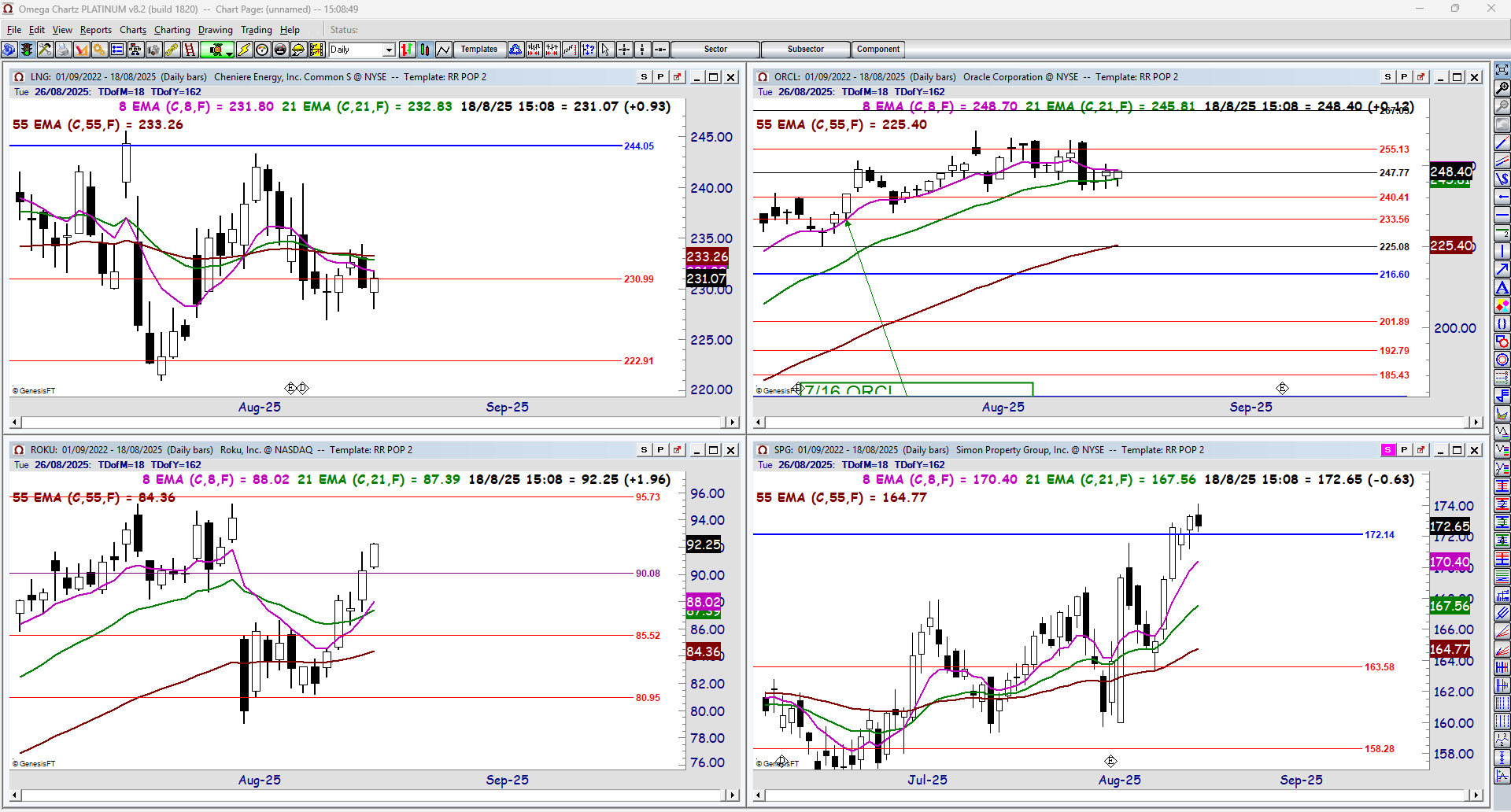Viewport: 1511px width, 812px height.
Task: Open the Drawing menu
Action: tap(216, 30)
